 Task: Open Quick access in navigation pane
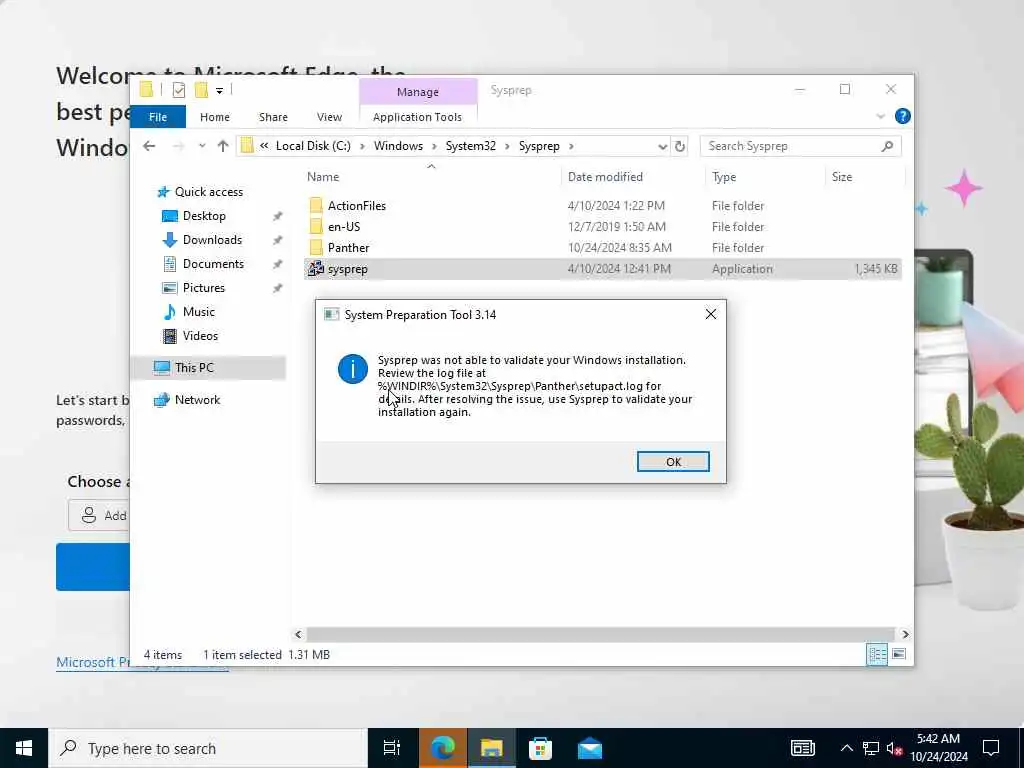click(208, 192)
